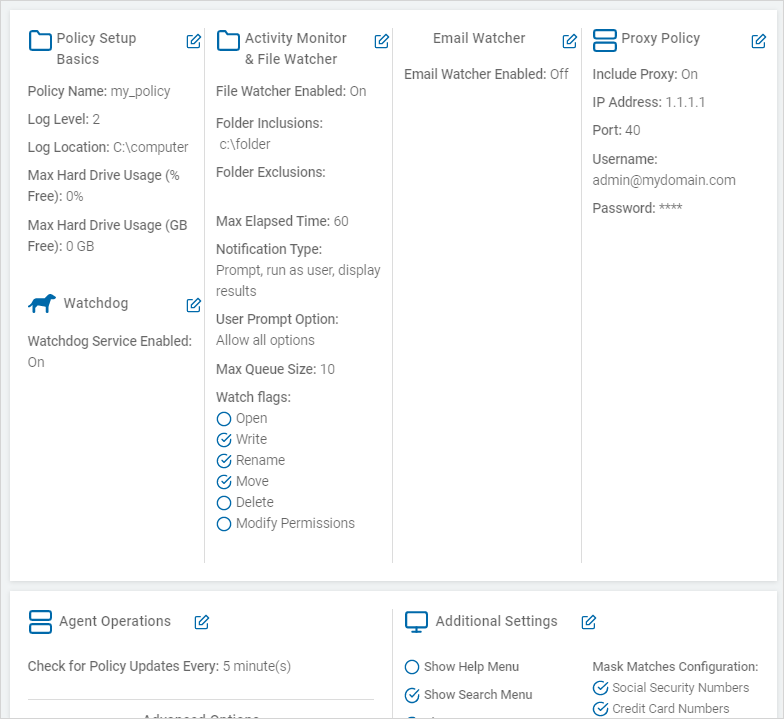
Task: Uncheck Credit Card Numbers masking
Action: point(601,709)
